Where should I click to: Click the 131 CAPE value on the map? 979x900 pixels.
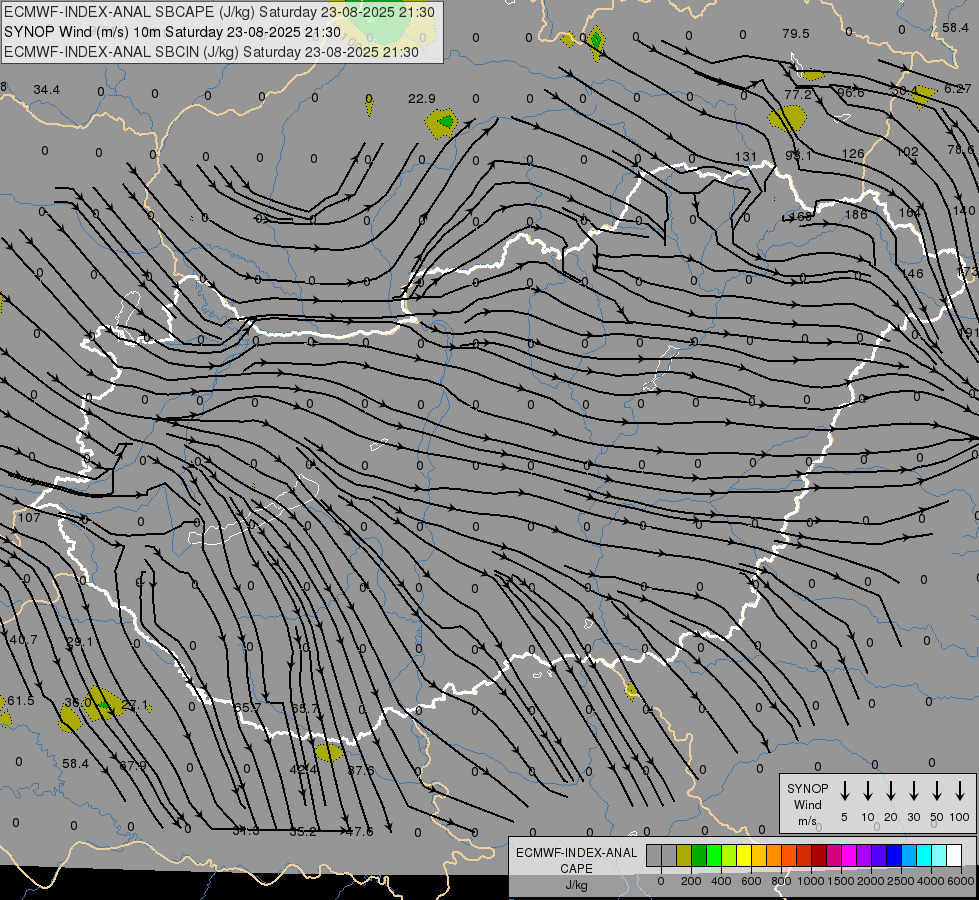click(745, 157)
